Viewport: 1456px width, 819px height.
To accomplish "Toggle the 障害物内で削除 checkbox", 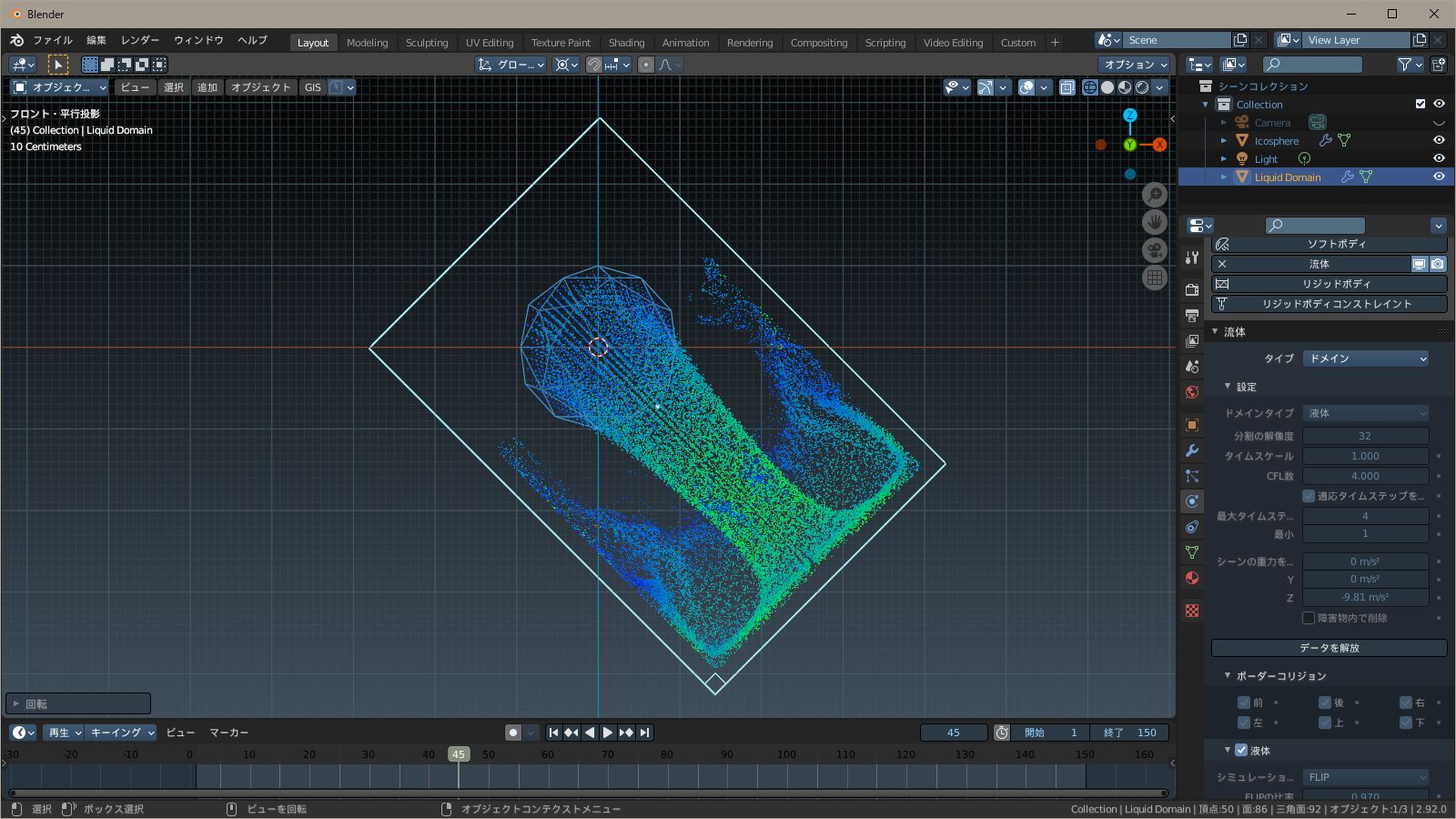I will (1309, 618).
